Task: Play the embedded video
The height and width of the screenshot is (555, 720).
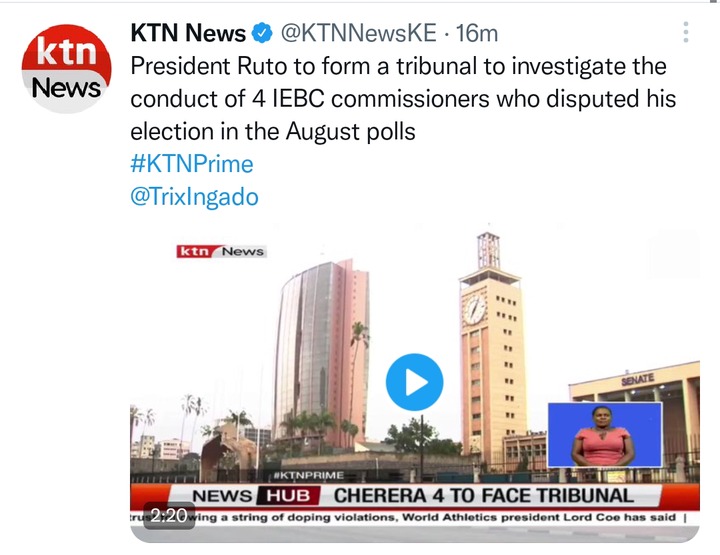Action: click(x=414, y=382)
